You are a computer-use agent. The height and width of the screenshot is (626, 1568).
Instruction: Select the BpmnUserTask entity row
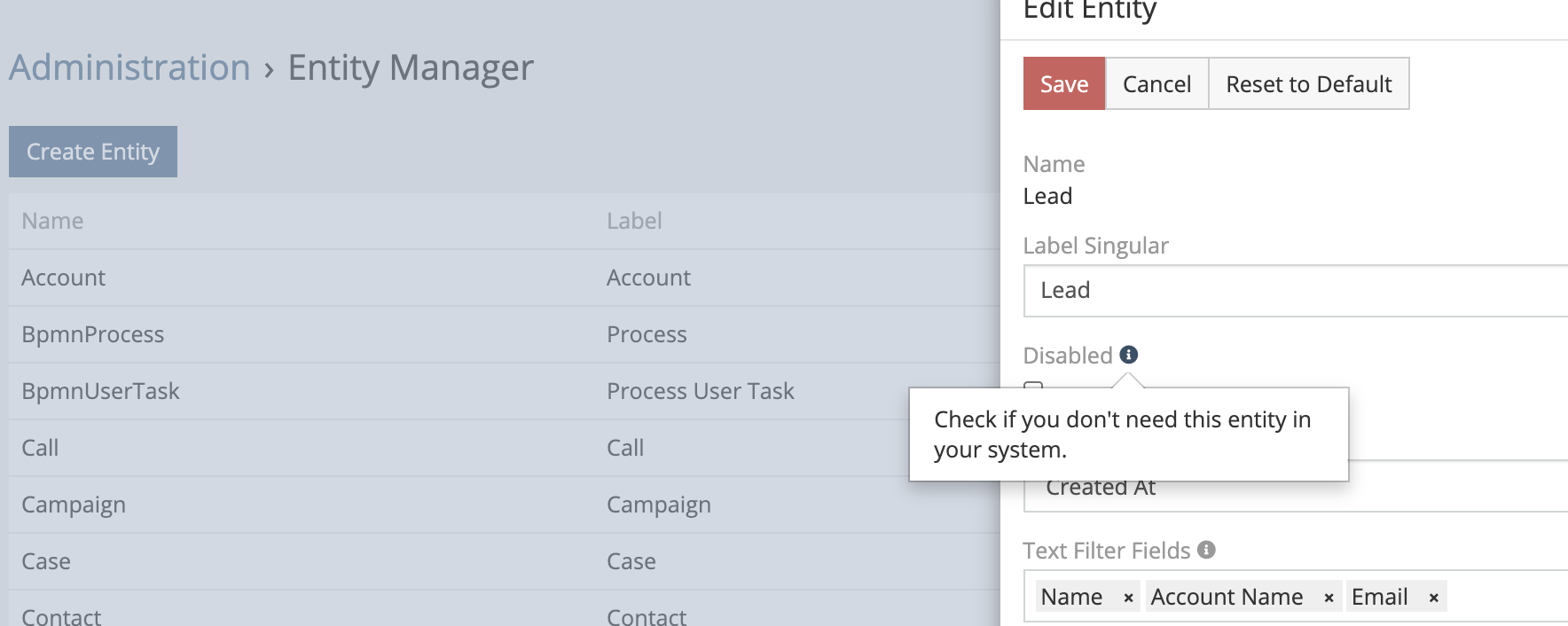100,391
